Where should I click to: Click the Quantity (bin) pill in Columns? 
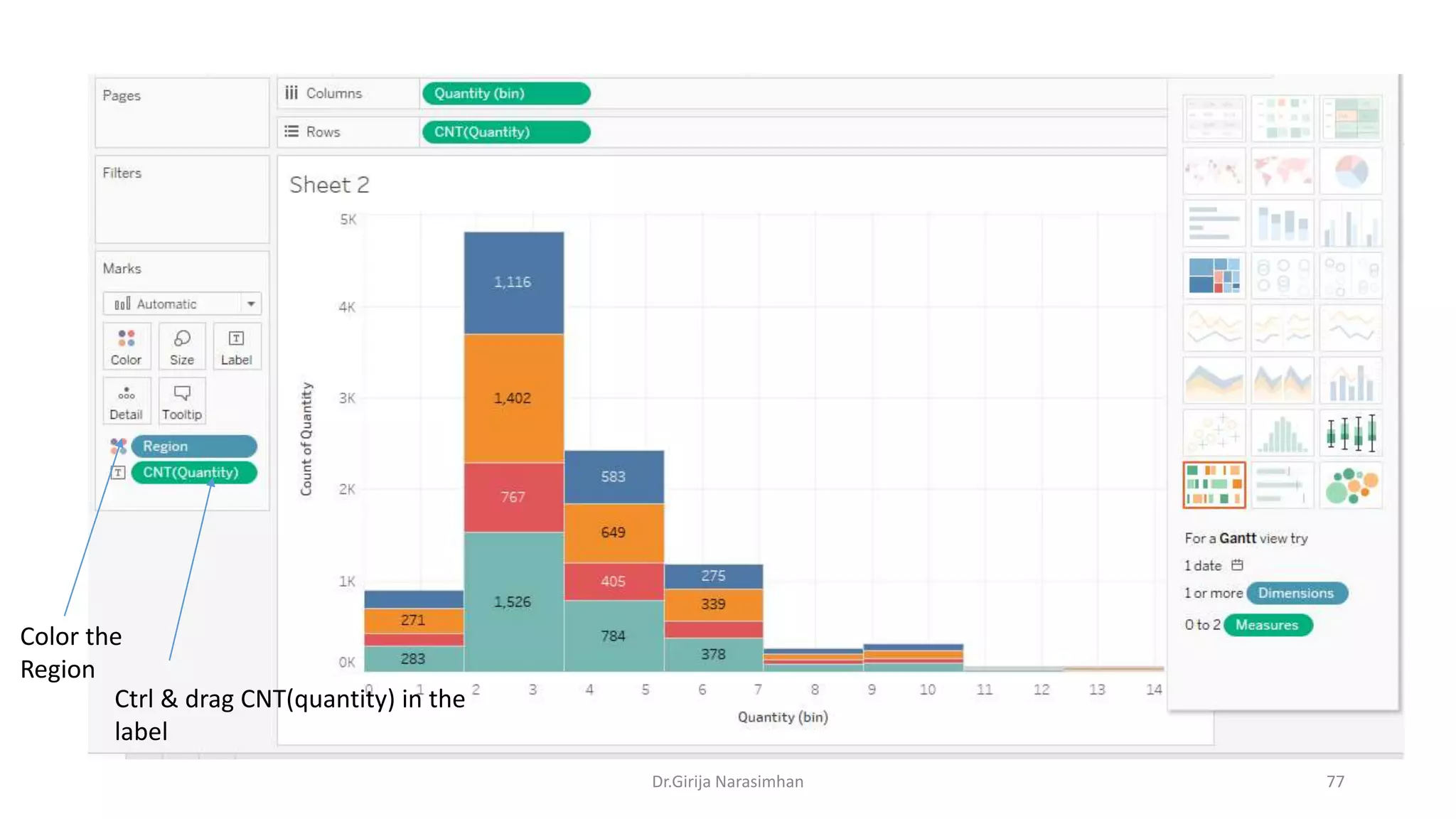(505, 93)
